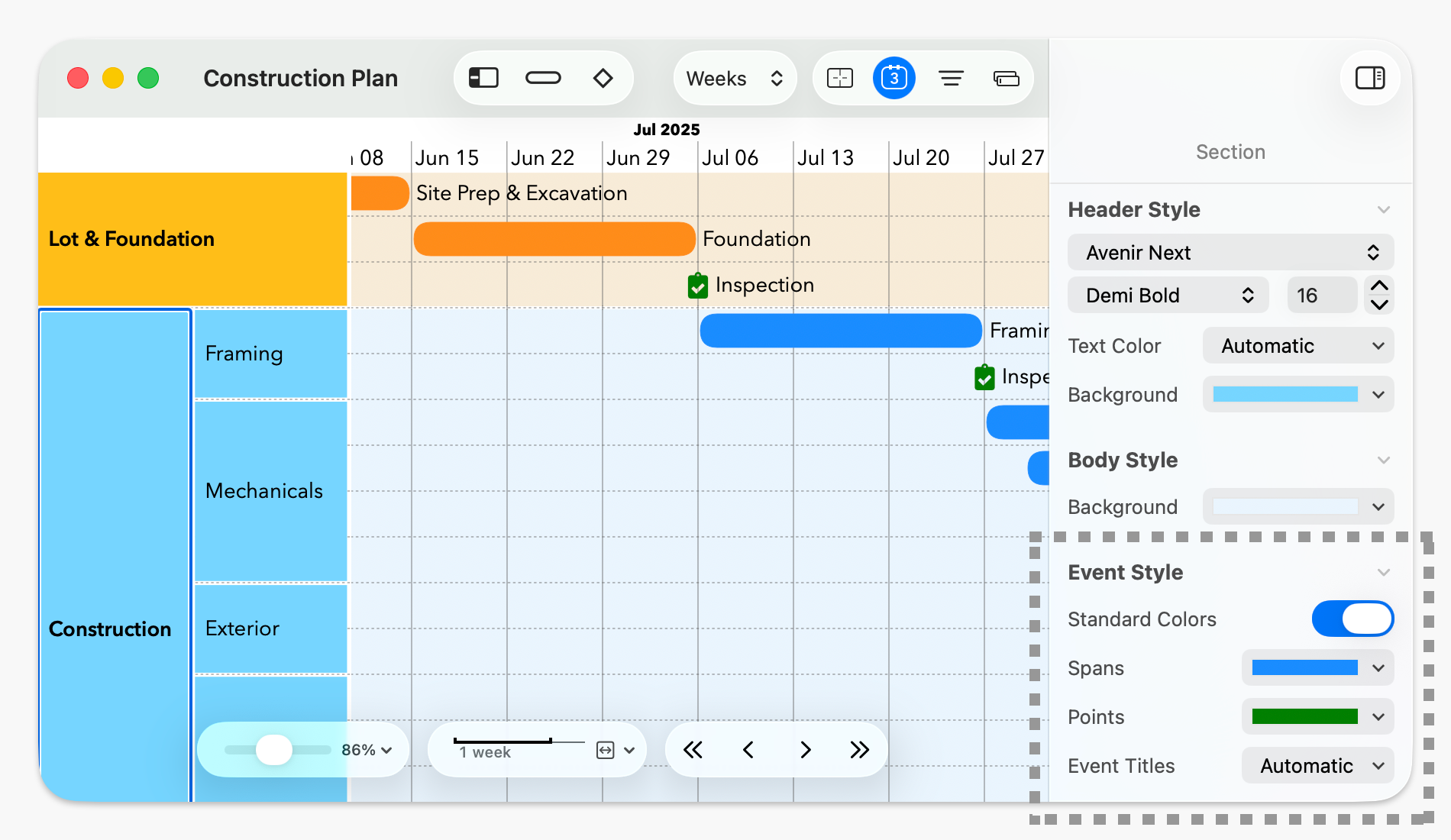Toggle the left sidebar view
The image size is (1451, 840).
(x=483, y=77)
